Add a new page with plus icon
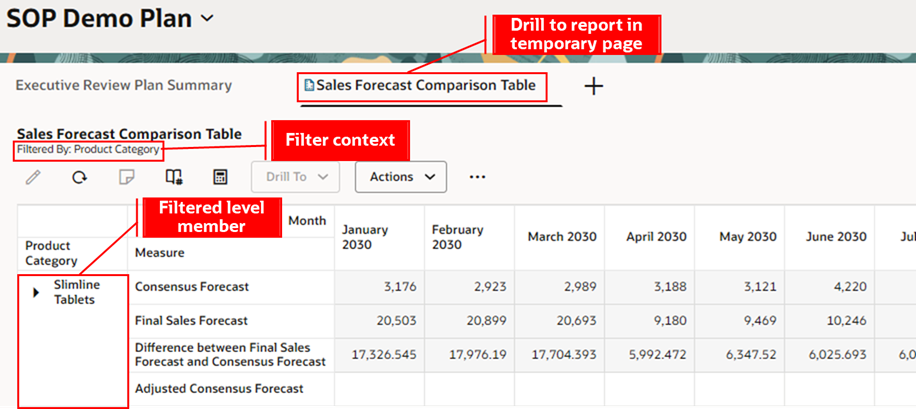Viewport: 916px width, 409px height. [594, 86]
